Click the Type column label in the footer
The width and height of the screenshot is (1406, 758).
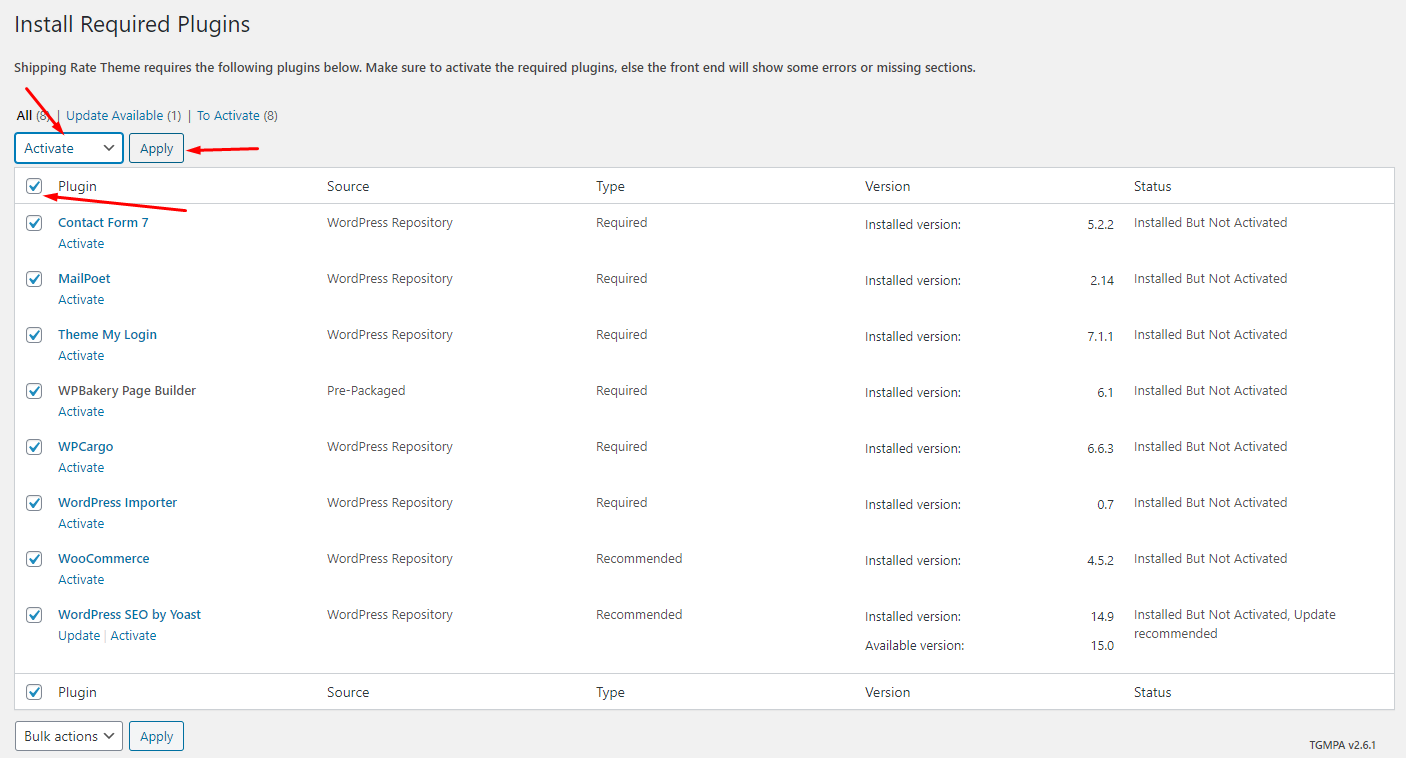(x=610, y=692)
